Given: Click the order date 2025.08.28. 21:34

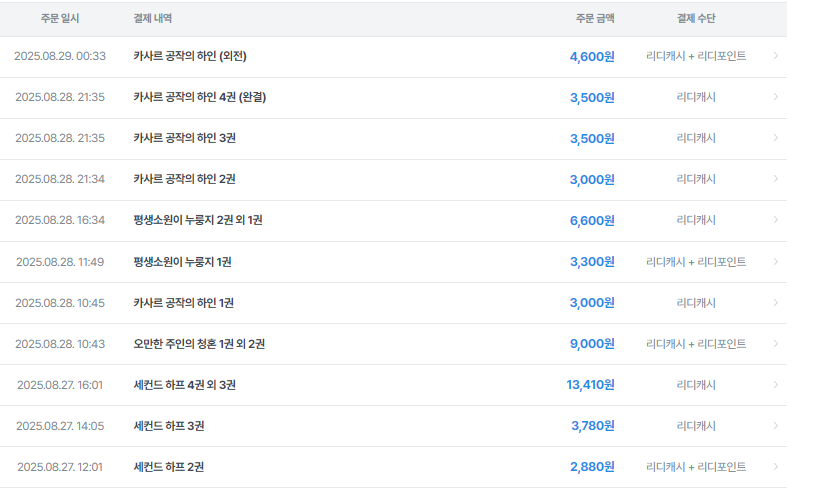Looking at the screenshot, I should [x=60, y=179].
